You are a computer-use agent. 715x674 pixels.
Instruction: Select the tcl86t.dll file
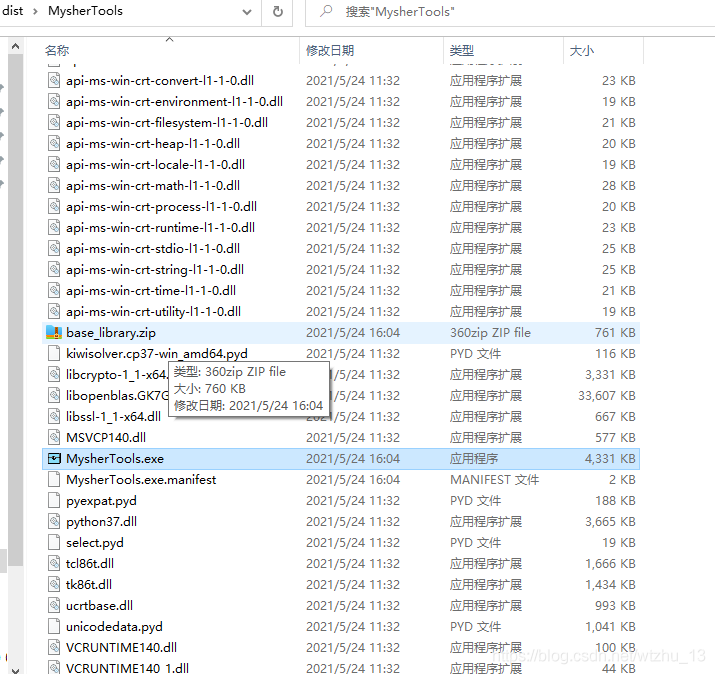click(89, 564)
